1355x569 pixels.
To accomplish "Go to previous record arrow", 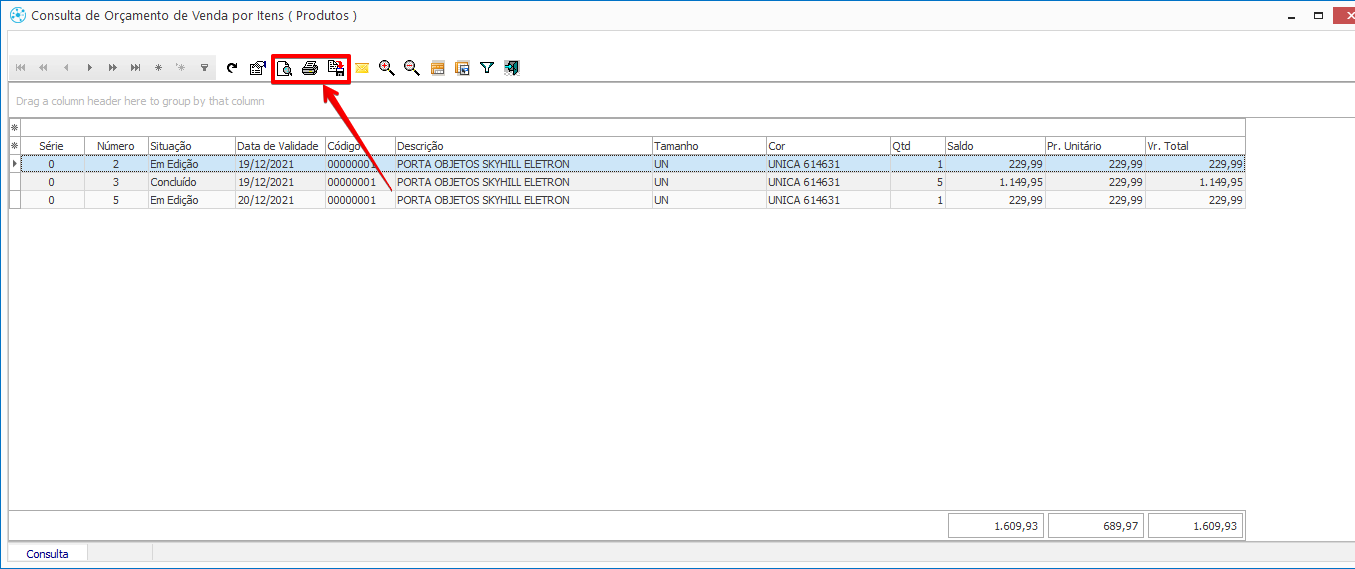I will click(66, 68).
